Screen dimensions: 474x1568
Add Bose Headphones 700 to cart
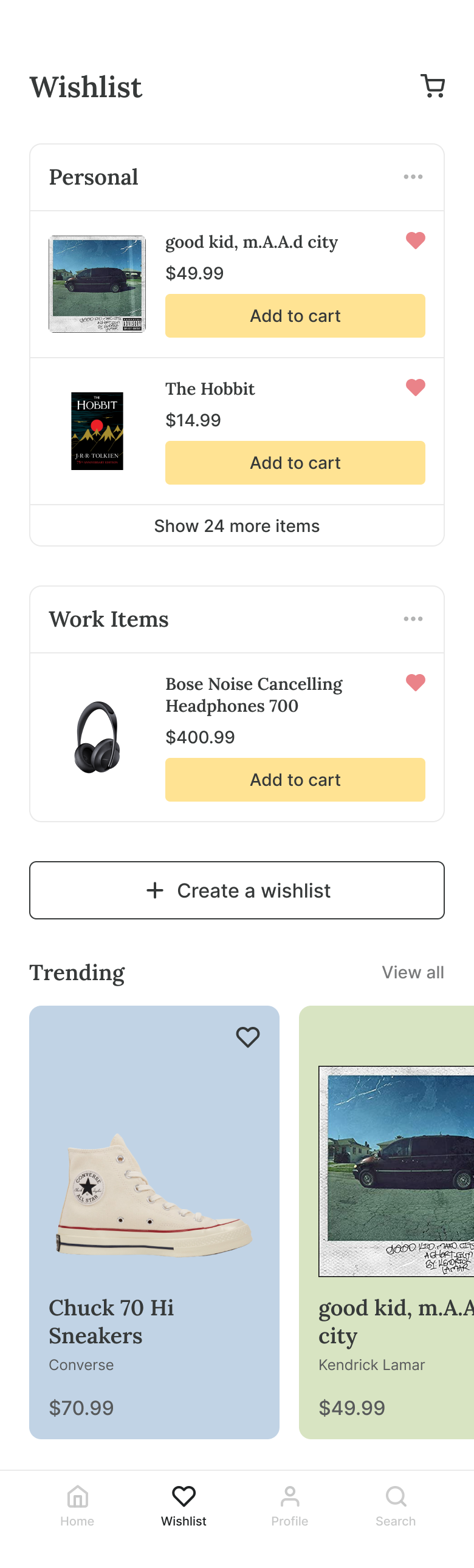(295, 780)
